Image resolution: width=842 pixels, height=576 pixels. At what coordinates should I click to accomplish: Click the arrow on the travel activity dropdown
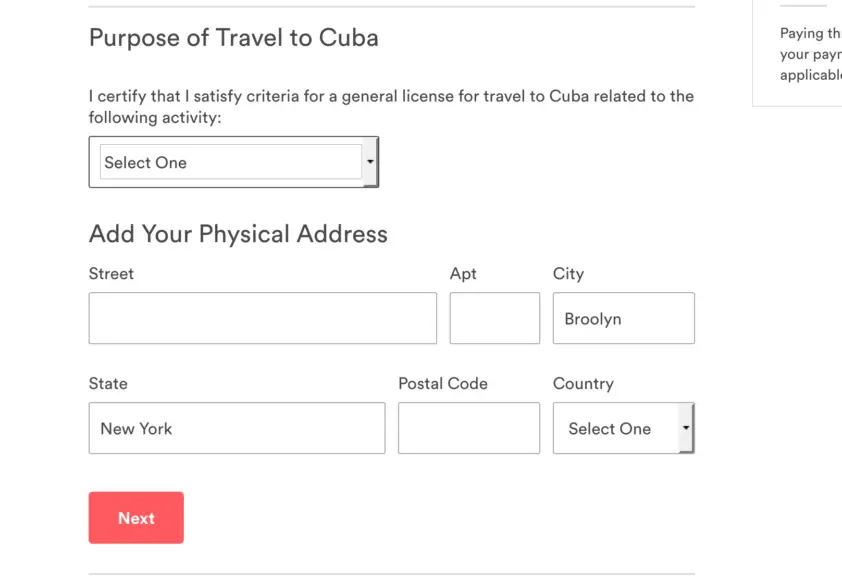(x=370, y=162)
